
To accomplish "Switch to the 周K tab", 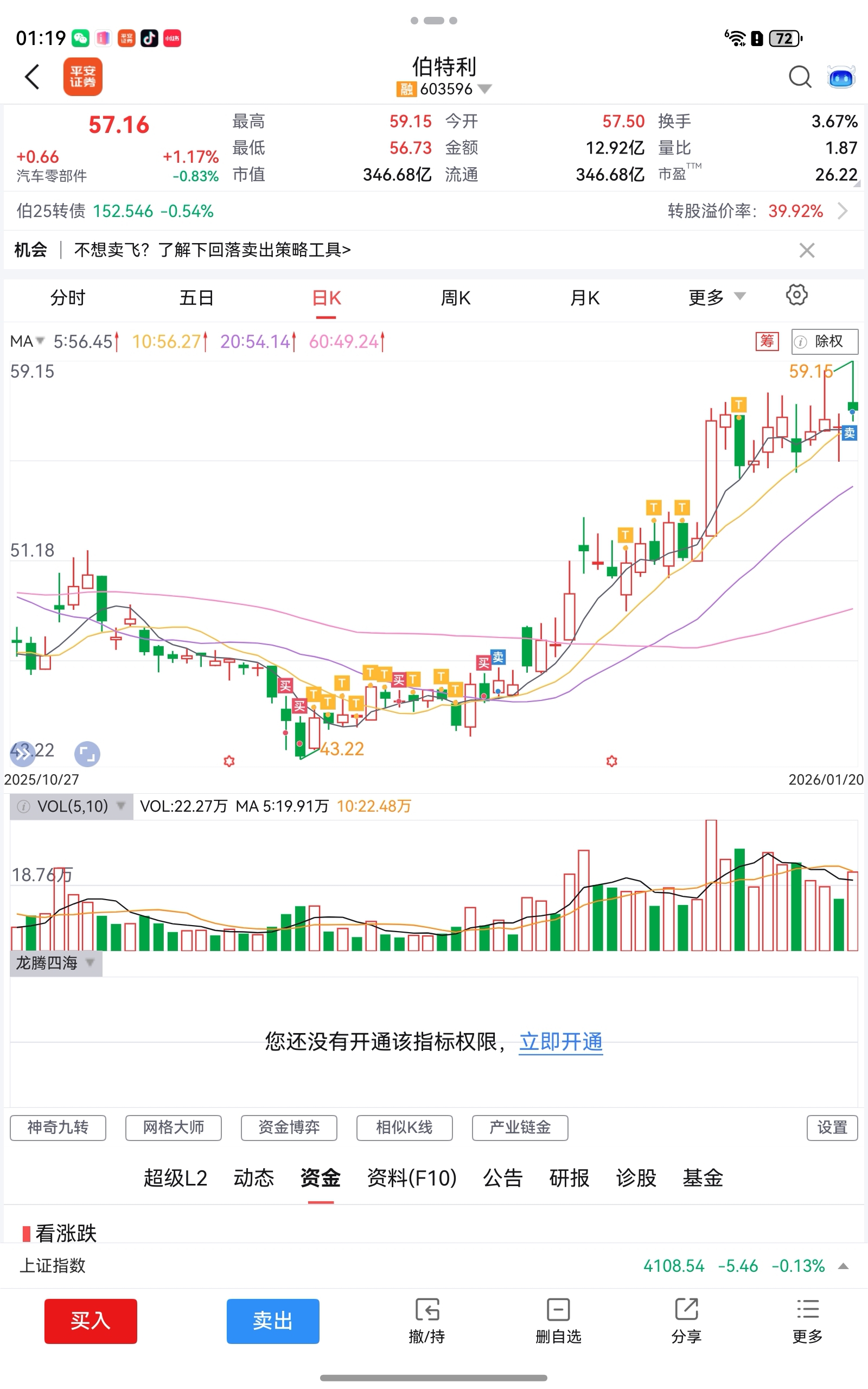I will coord(455,298).
